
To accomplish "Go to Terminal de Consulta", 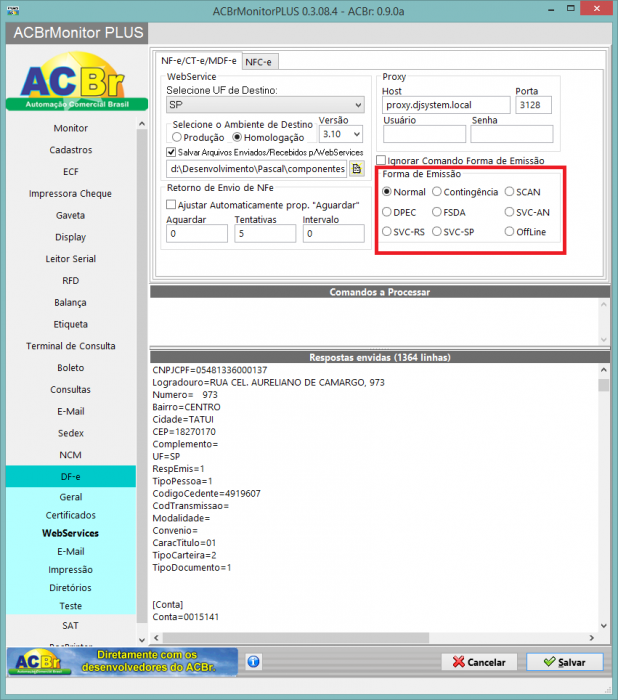I will (x=71, y=346).
